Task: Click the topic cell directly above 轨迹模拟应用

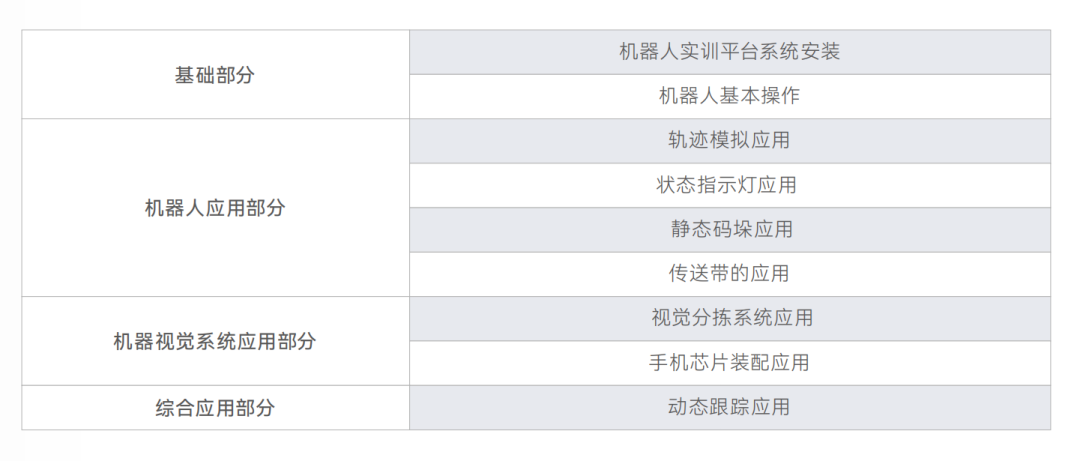Action: [729, 96]
